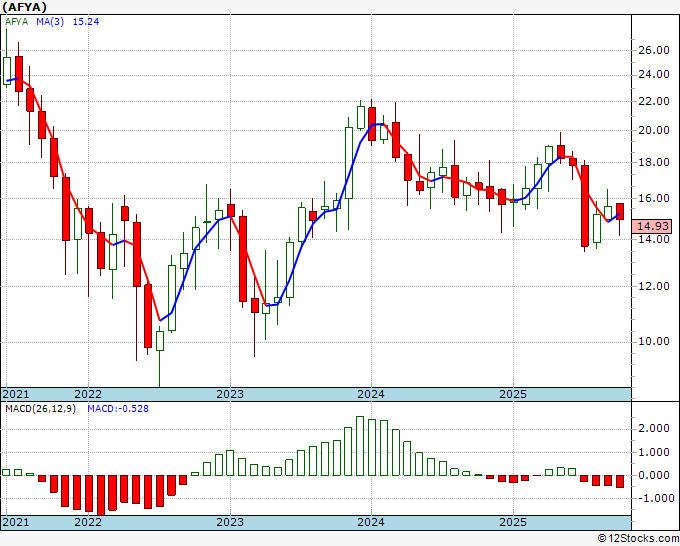Click the MACD:-0.528 value readout
The image size is (680, 546).
pyautogui.click(x=118, y=409)
